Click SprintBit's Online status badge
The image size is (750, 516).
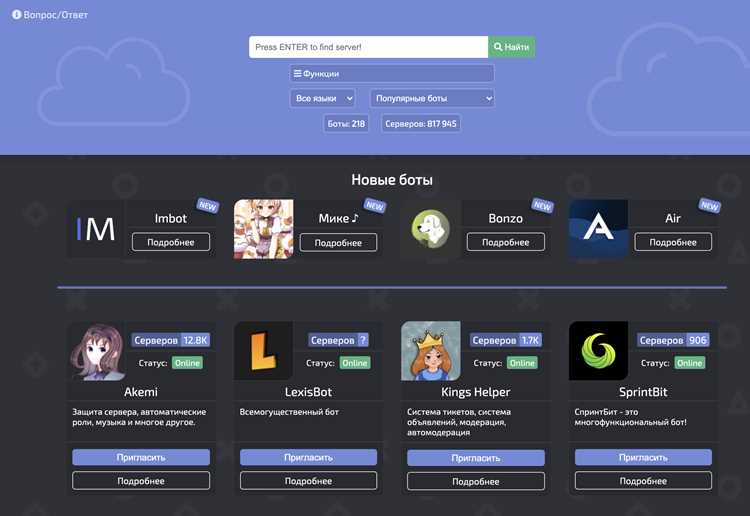point(689,363)
